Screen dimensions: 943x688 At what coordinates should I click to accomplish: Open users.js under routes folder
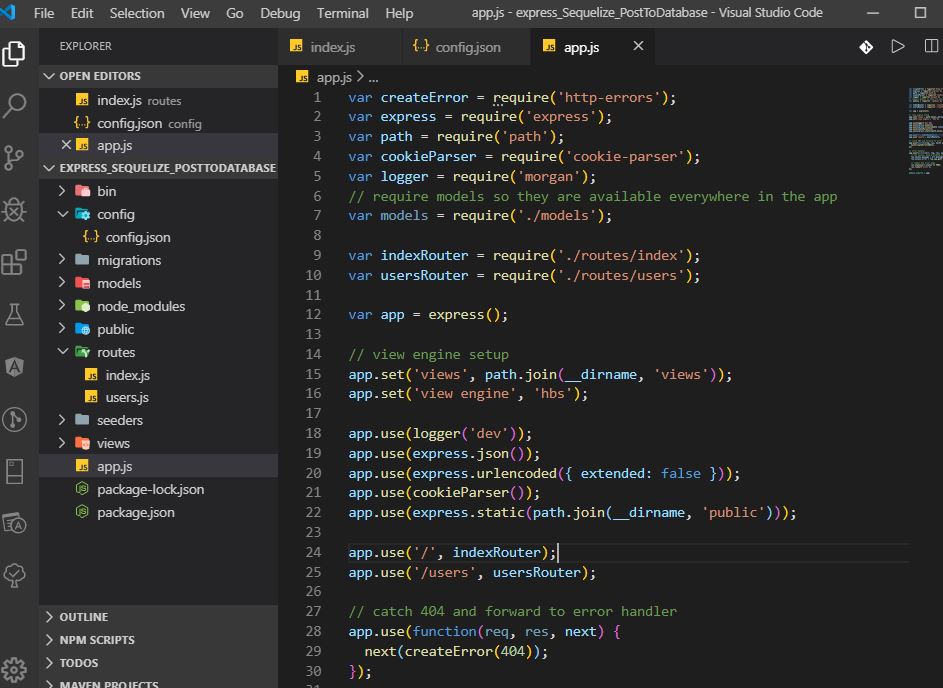(x=158, y=397)
